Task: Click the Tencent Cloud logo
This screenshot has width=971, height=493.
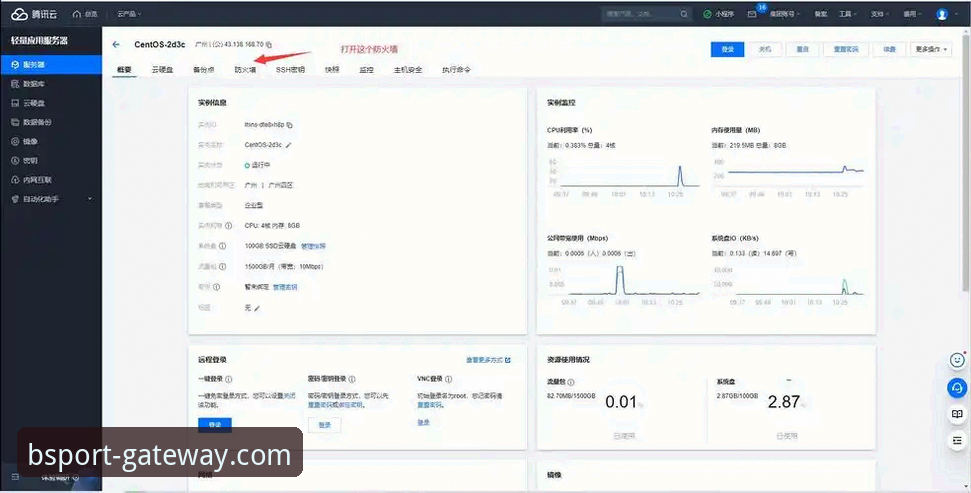Action: pos(34,14)
